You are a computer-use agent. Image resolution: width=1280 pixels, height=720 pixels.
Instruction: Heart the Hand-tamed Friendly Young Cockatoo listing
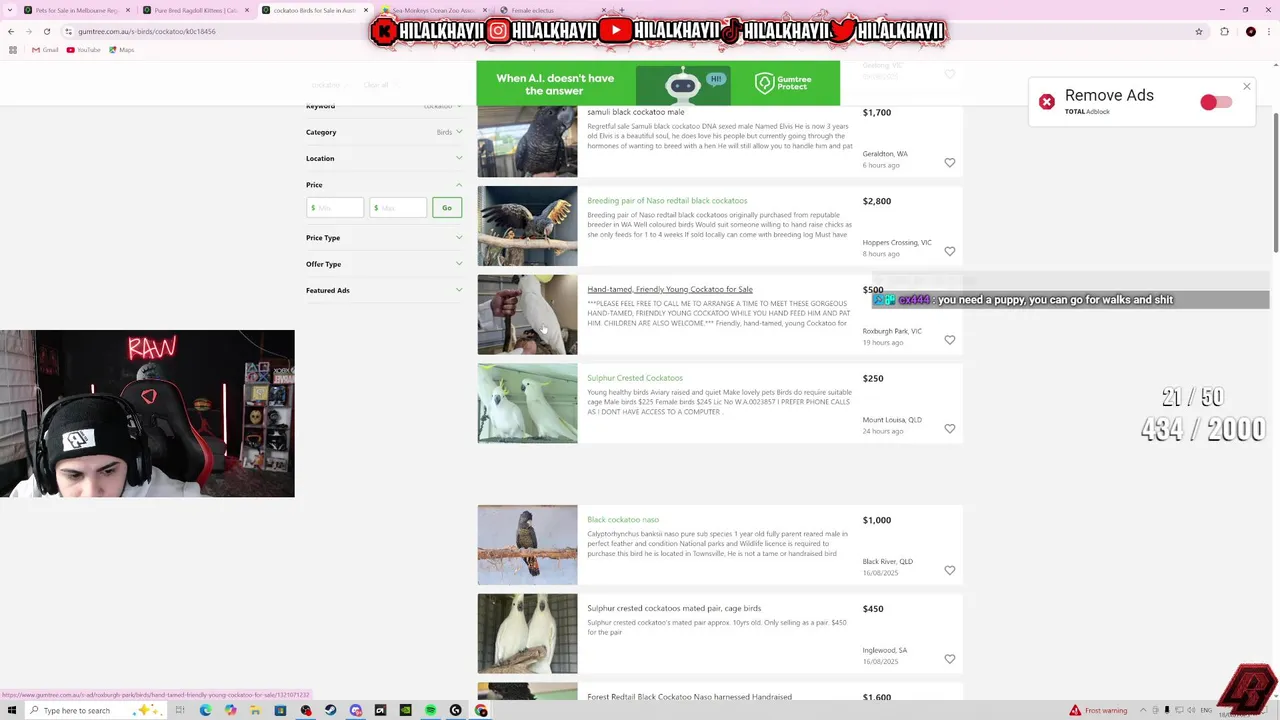(950, 340)
